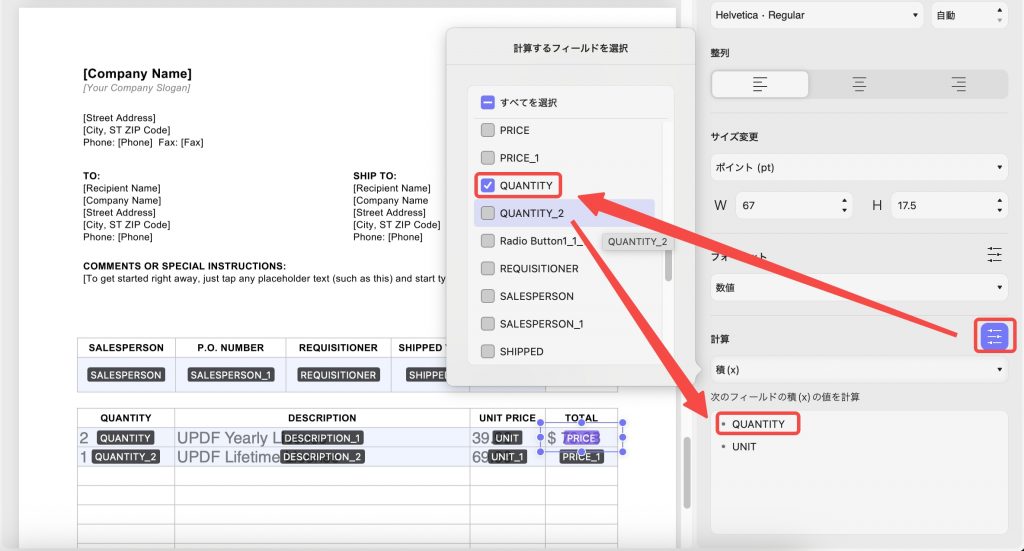This screenshot has height=551, width=1024.
Task: Uncheck the QUANTITY checkbox
Action: click(x=487, y=185)
